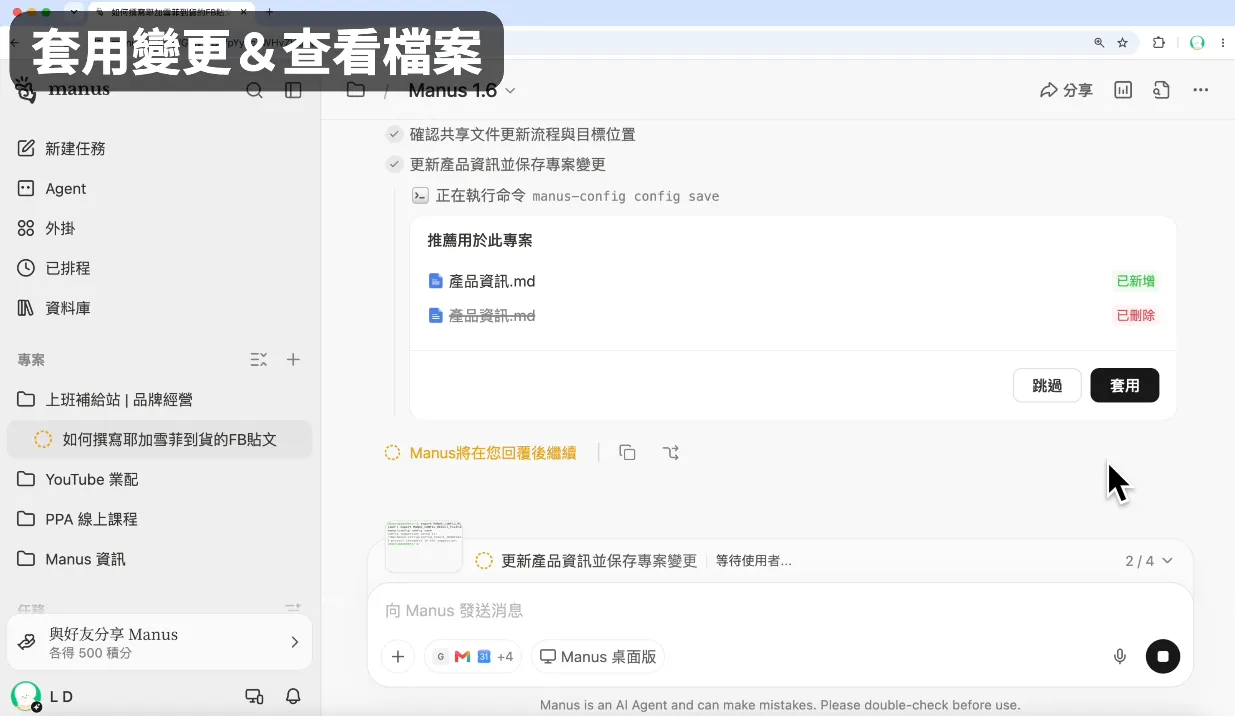This screenshot has height=716, width=1235.
Task: Click step 更新產品資訊並保存專案變更 checkmark row
Action: (496, 164)
